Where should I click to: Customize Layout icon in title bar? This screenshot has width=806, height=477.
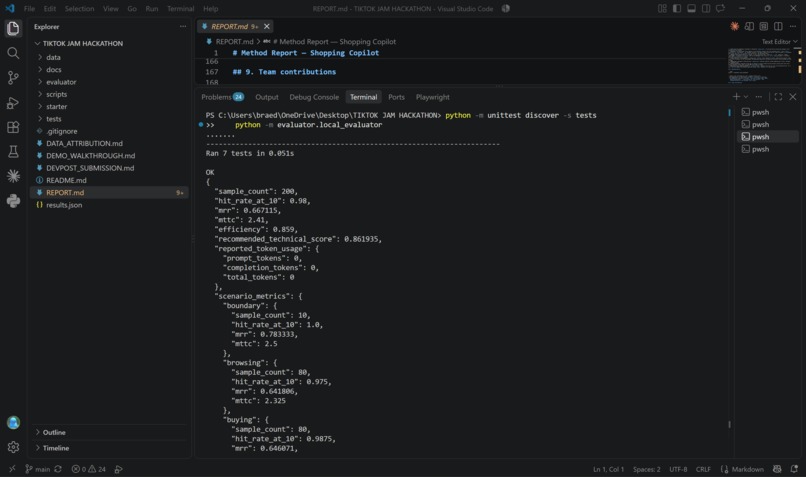pyautogui.click(x=662, y=8)
